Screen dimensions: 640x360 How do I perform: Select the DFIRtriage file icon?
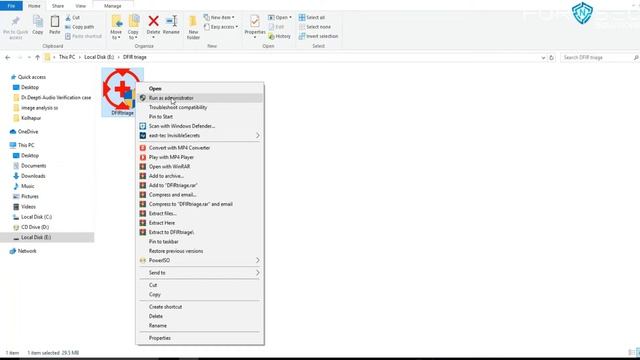point(122,92)
